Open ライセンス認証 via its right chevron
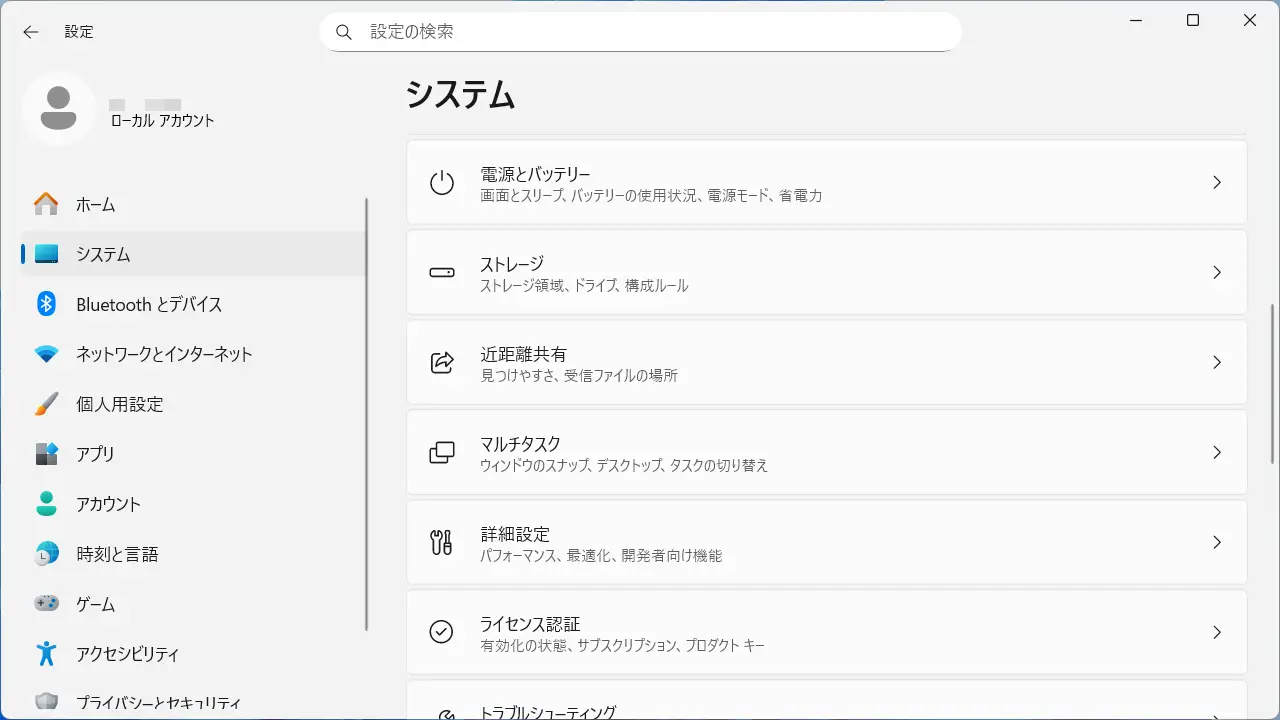 point(1216,632)
